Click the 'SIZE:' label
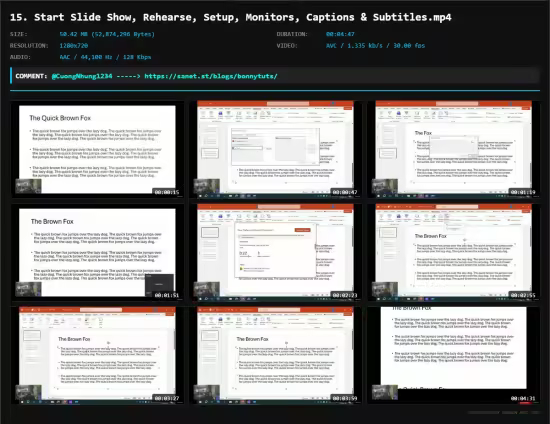The height and width of the screenshot is (424, 550). pyautogui.click(x=19, y=34)
